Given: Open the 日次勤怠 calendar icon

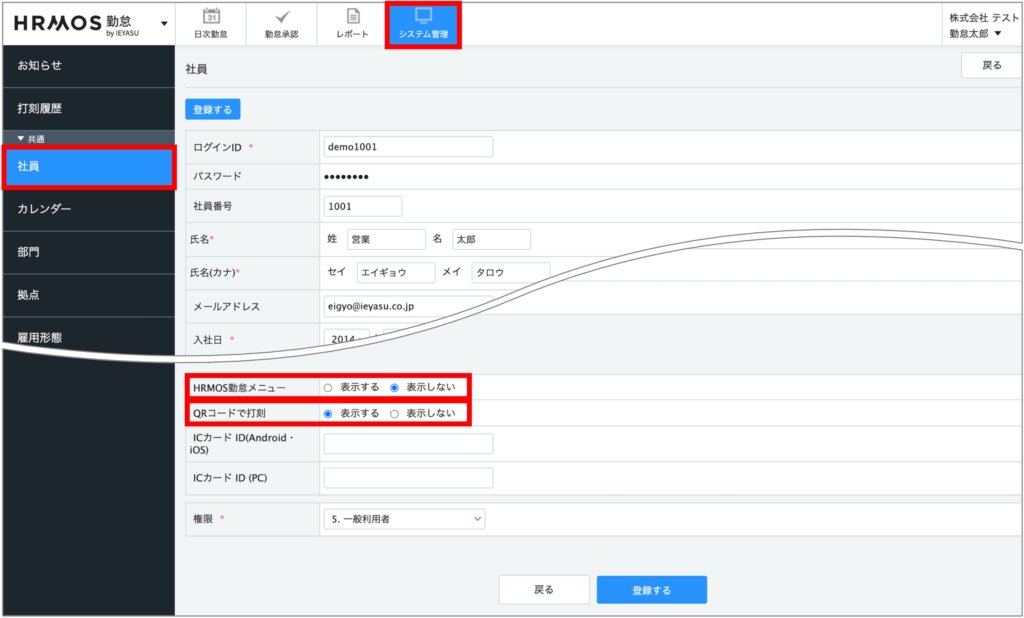Looking at the screenshot, I should [x=210, y=17].
